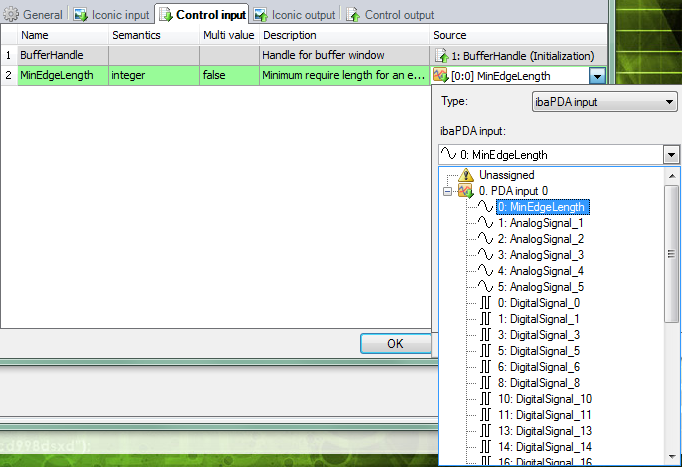This screenshot has height=467, width=682.
Task: Click the Source column header
Action: point(518,35)
